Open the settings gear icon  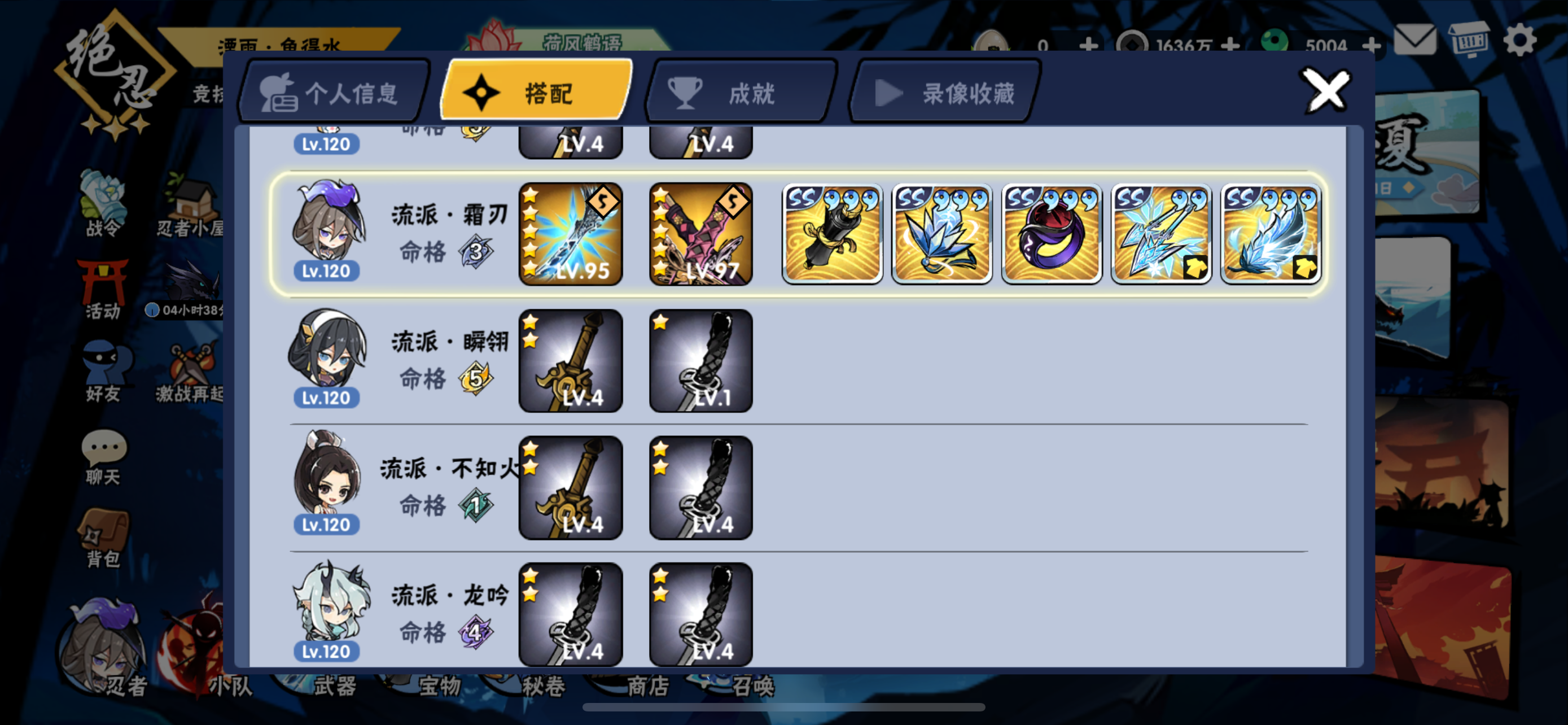pos(1519,40)
